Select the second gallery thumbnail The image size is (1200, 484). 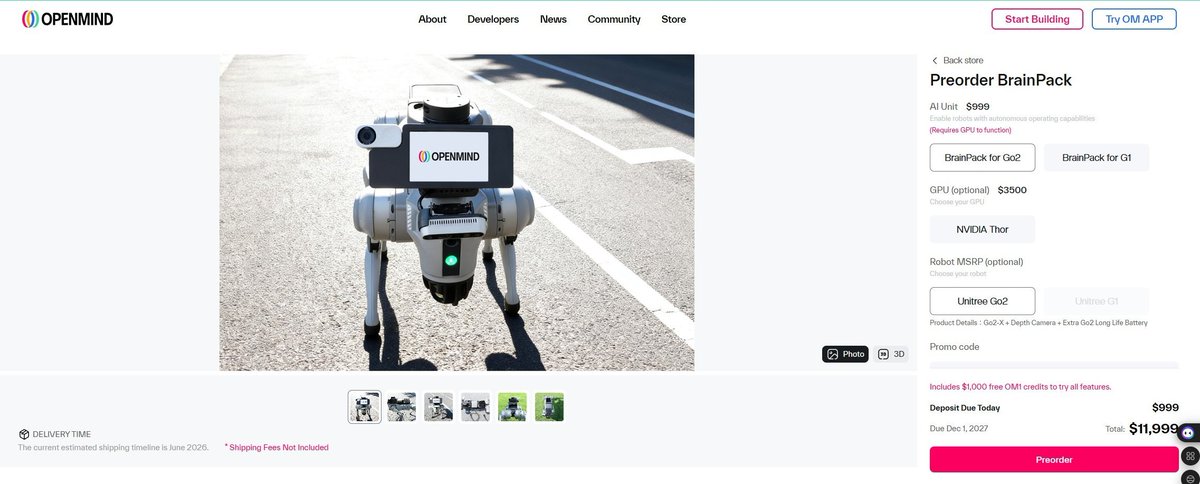tap(401, 406)
